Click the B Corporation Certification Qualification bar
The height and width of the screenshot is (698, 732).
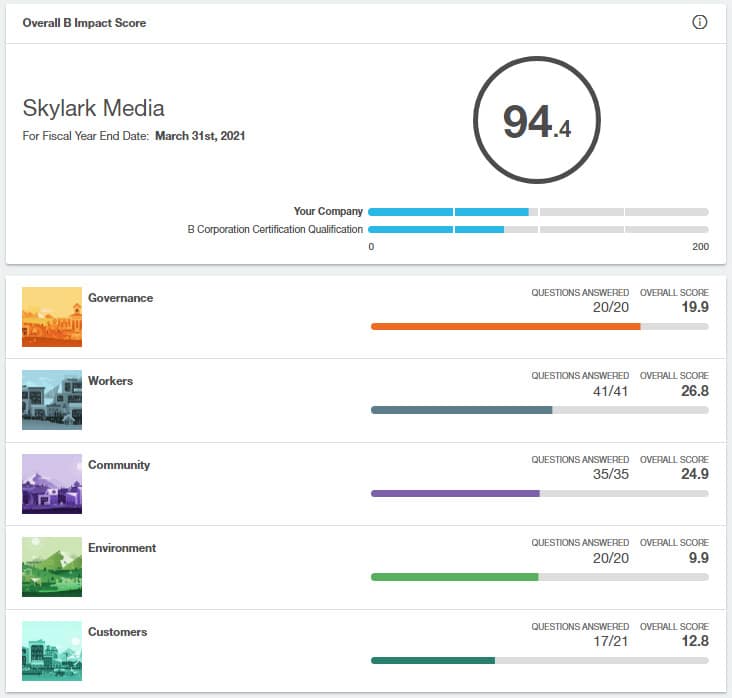click(x=538, y=230)
